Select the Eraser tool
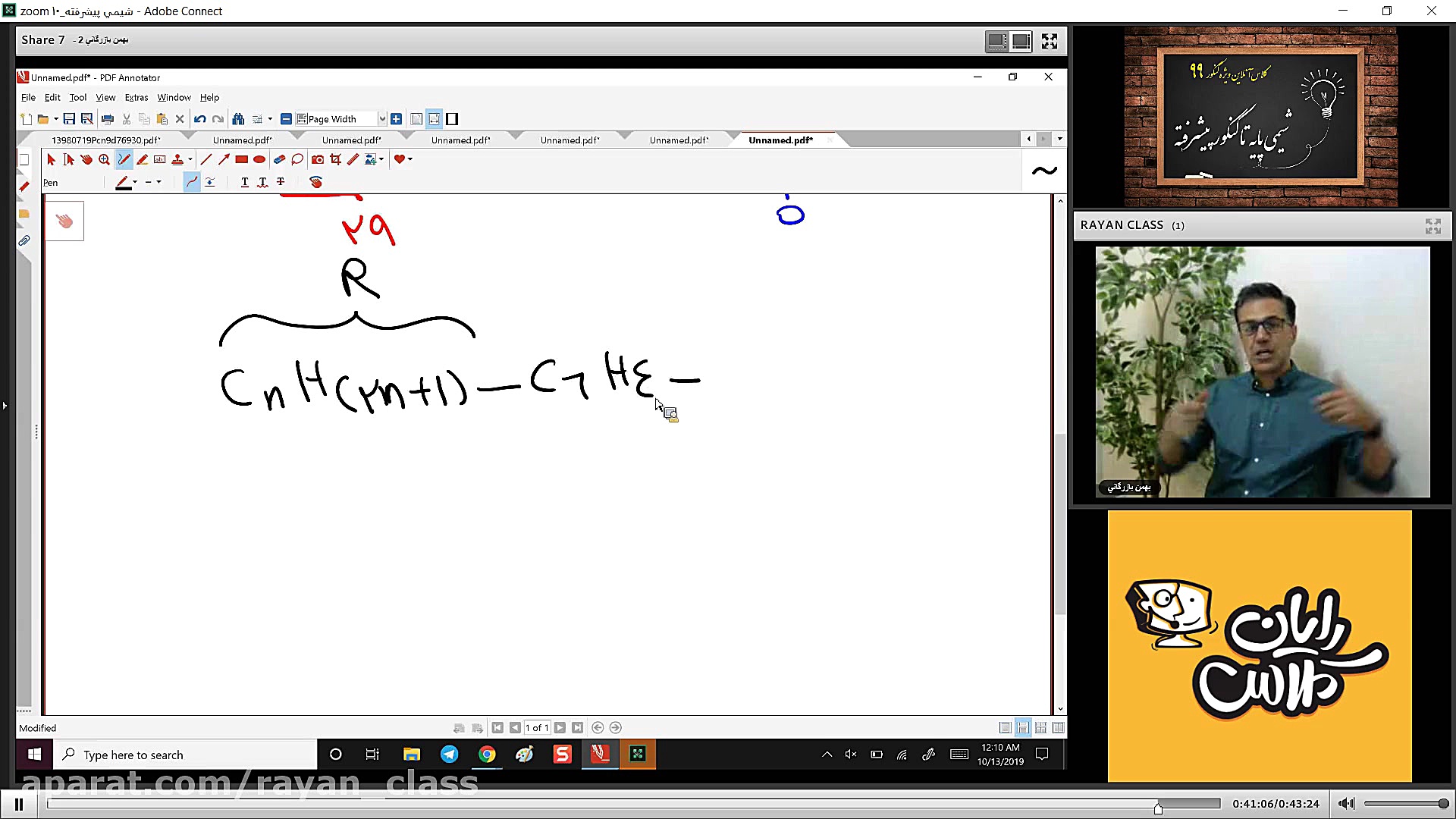 279,159
